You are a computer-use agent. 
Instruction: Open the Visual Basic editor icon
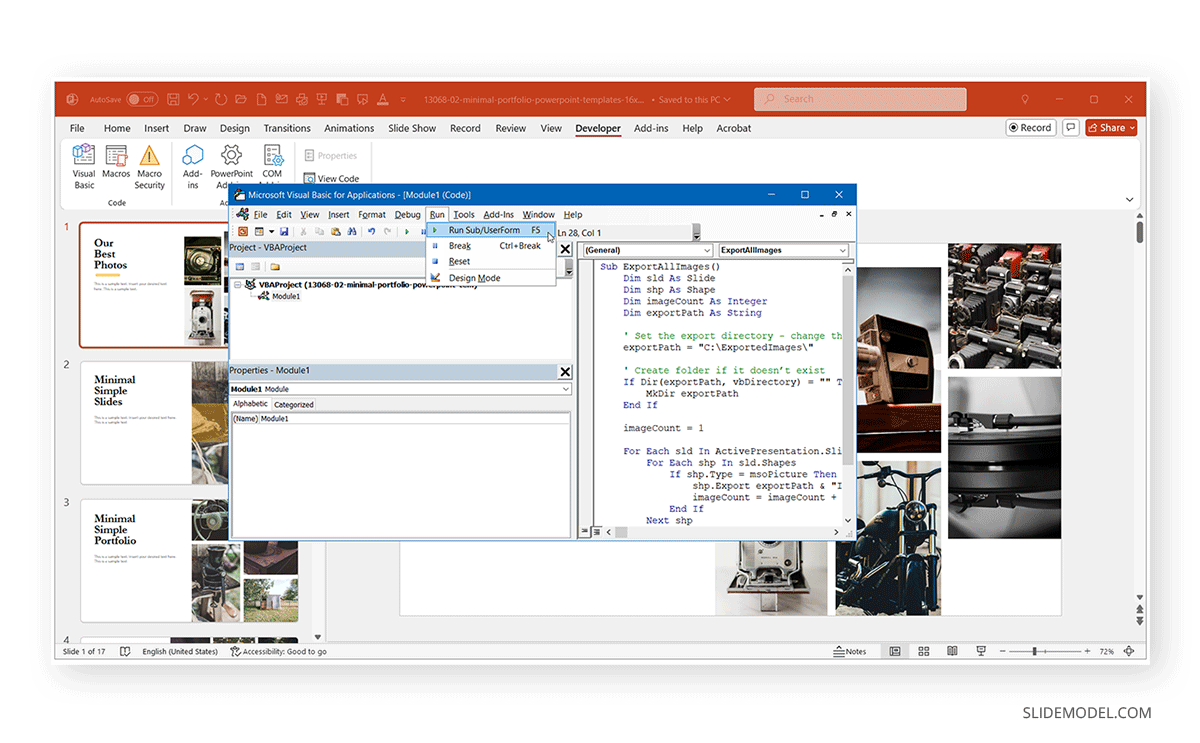pos(84,165)
